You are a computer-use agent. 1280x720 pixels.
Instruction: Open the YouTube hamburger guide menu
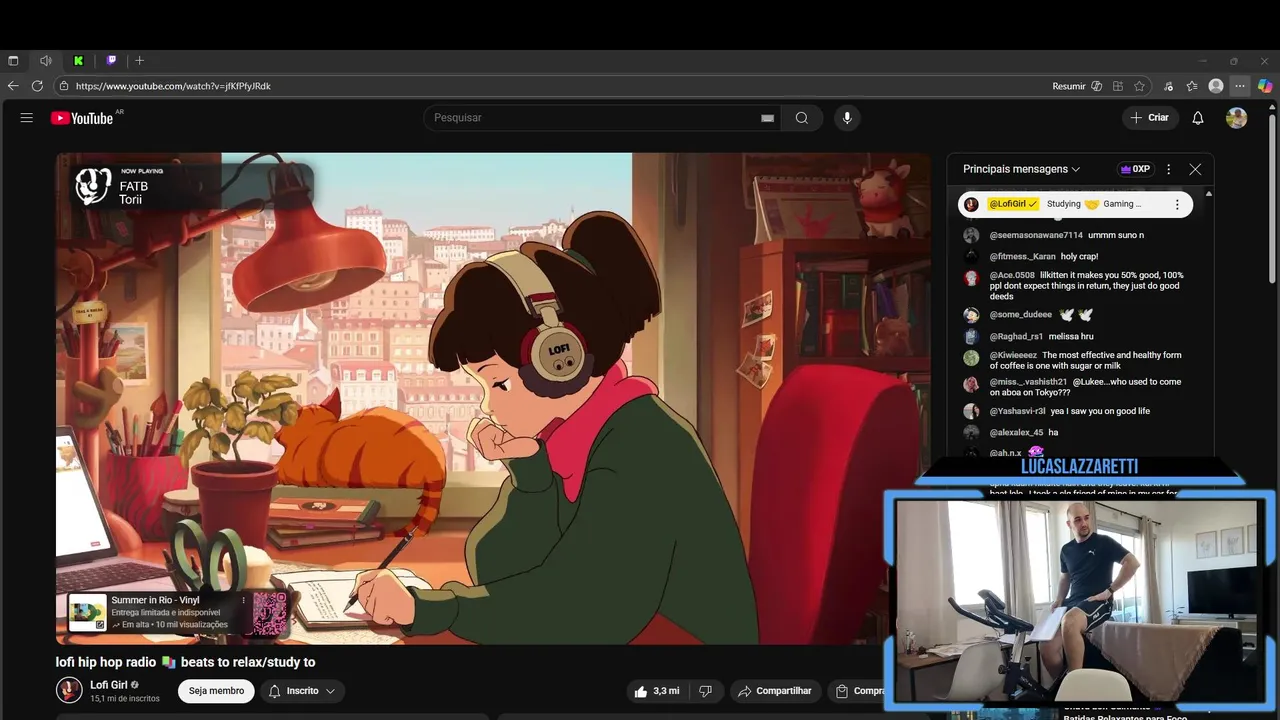pyautogui.click(x=27, y=118)
